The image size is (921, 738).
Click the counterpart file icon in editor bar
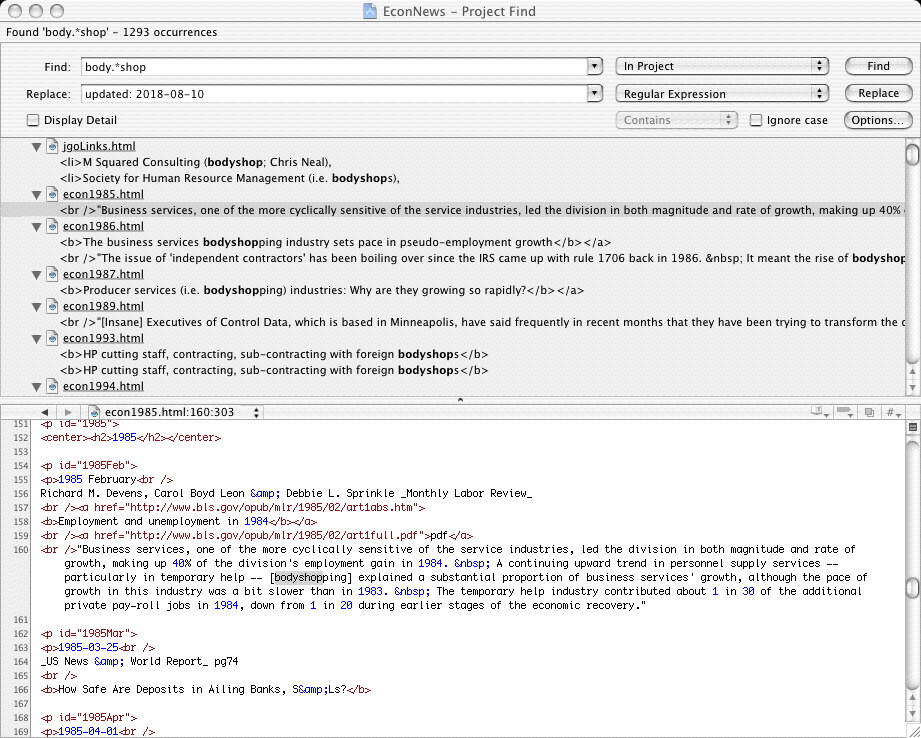pyautogui.click(x=870, y=412)
